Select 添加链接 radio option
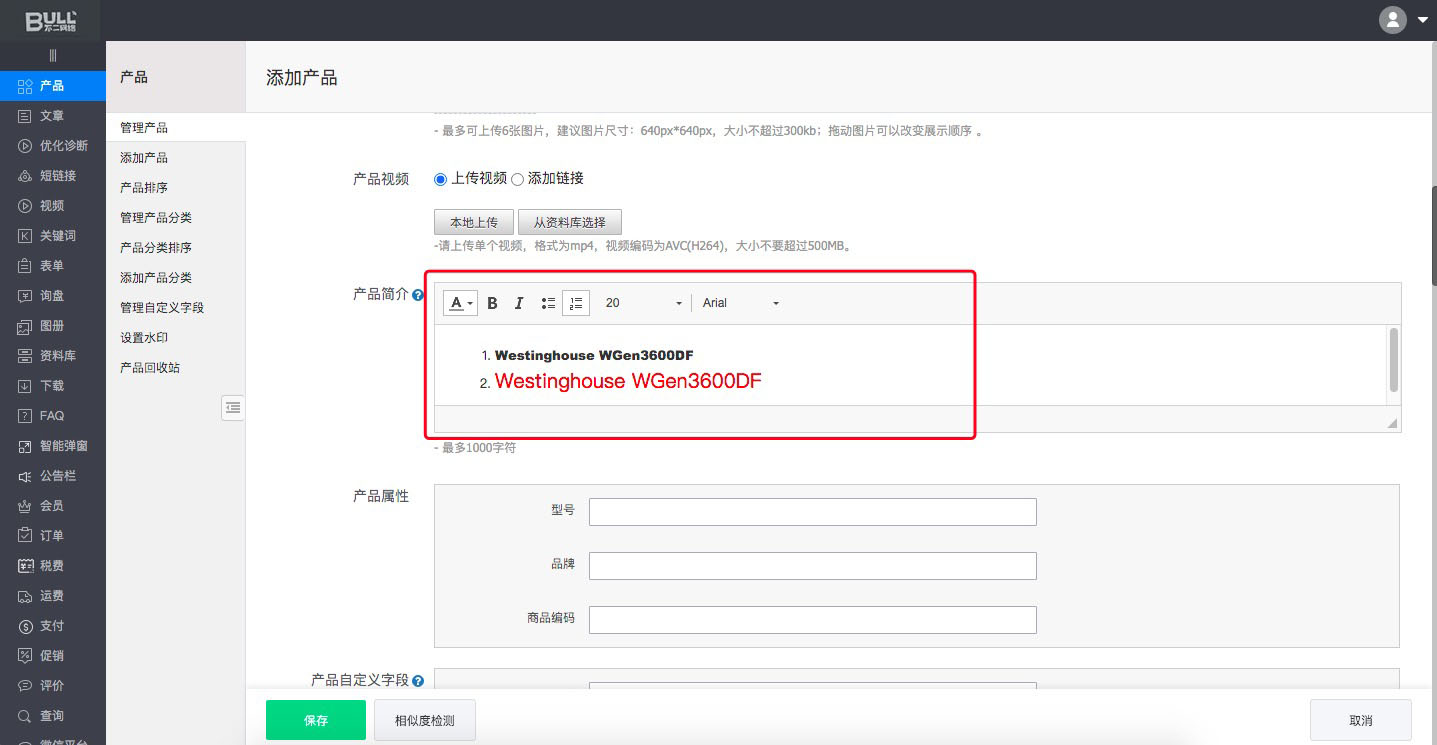This screenshot has height=745, width=1437. pyautogui.click(x=518, y=179)
